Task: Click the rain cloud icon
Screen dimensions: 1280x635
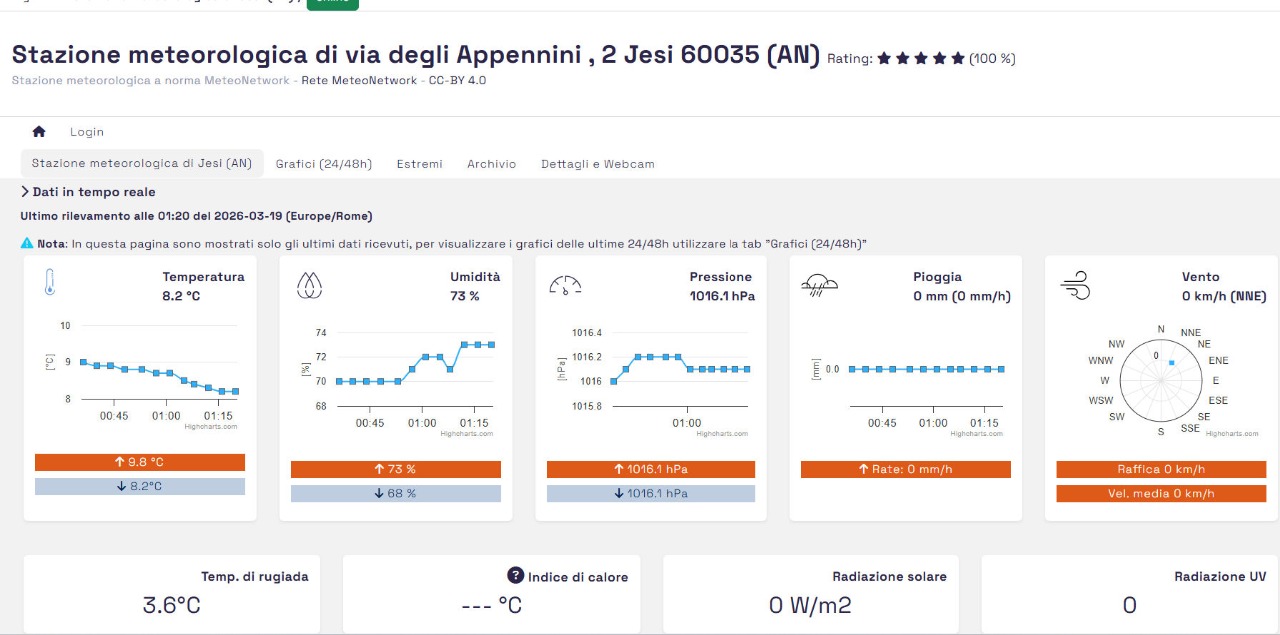Action: click(819, 286)
